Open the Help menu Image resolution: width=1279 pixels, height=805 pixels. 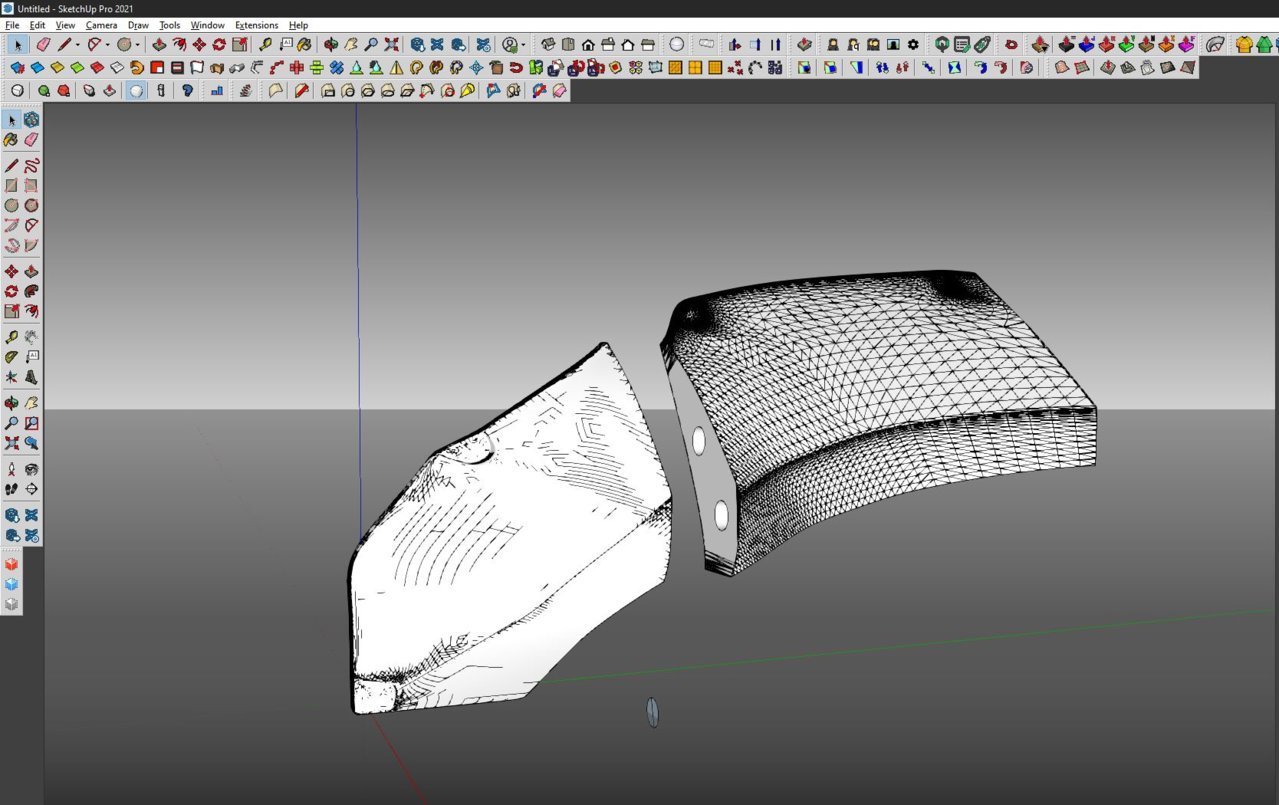point(298,25)
